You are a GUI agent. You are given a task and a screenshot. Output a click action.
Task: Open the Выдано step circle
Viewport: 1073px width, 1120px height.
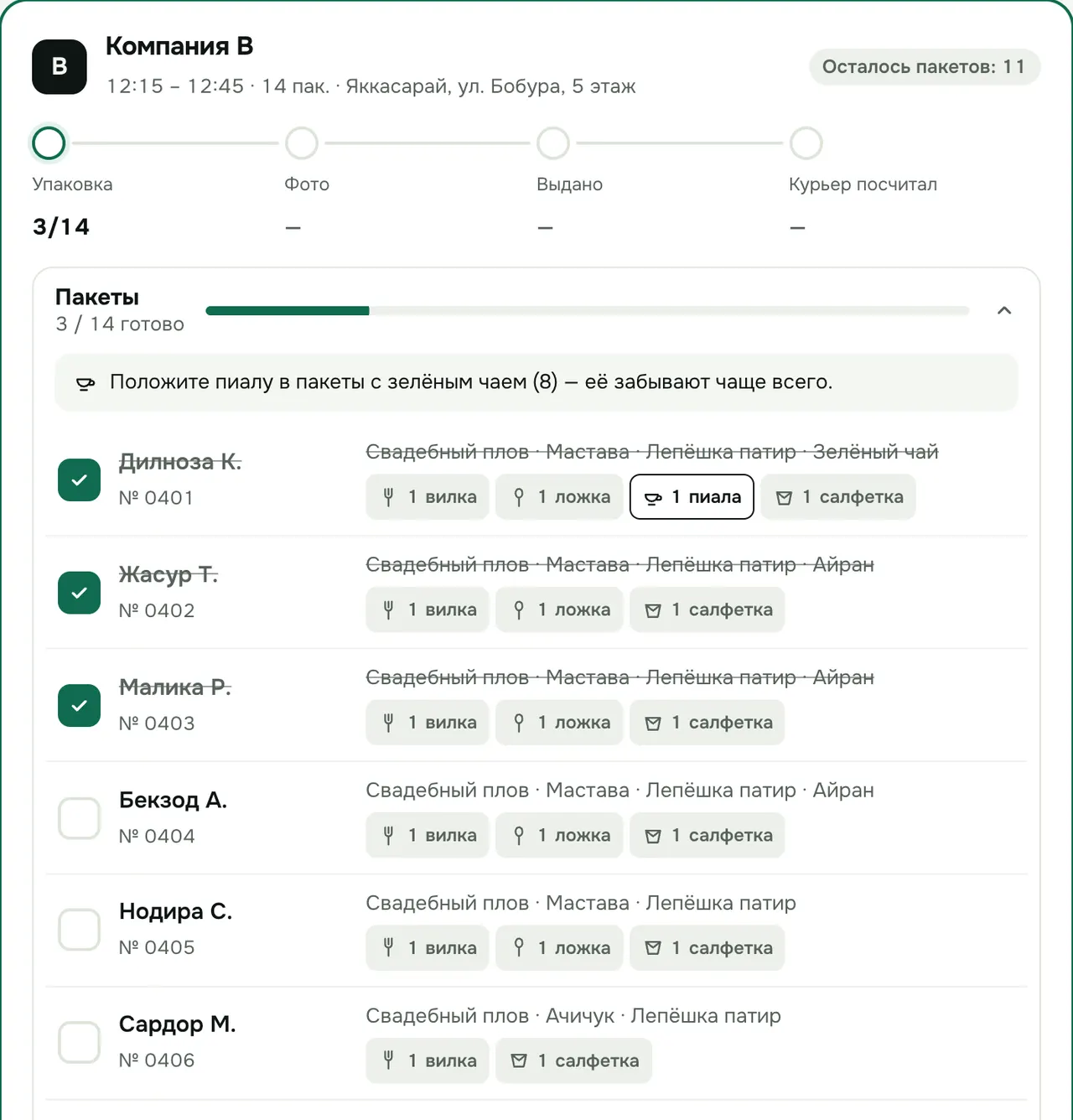(553, 143)
